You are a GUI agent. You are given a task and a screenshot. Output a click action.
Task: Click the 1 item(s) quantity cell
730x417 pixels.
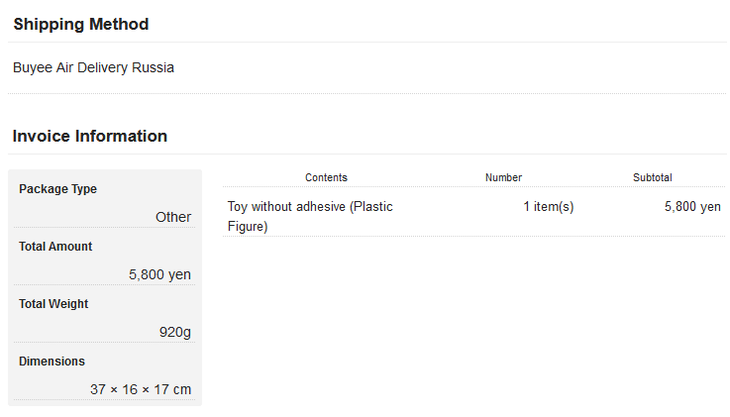(x=548, y=207)
